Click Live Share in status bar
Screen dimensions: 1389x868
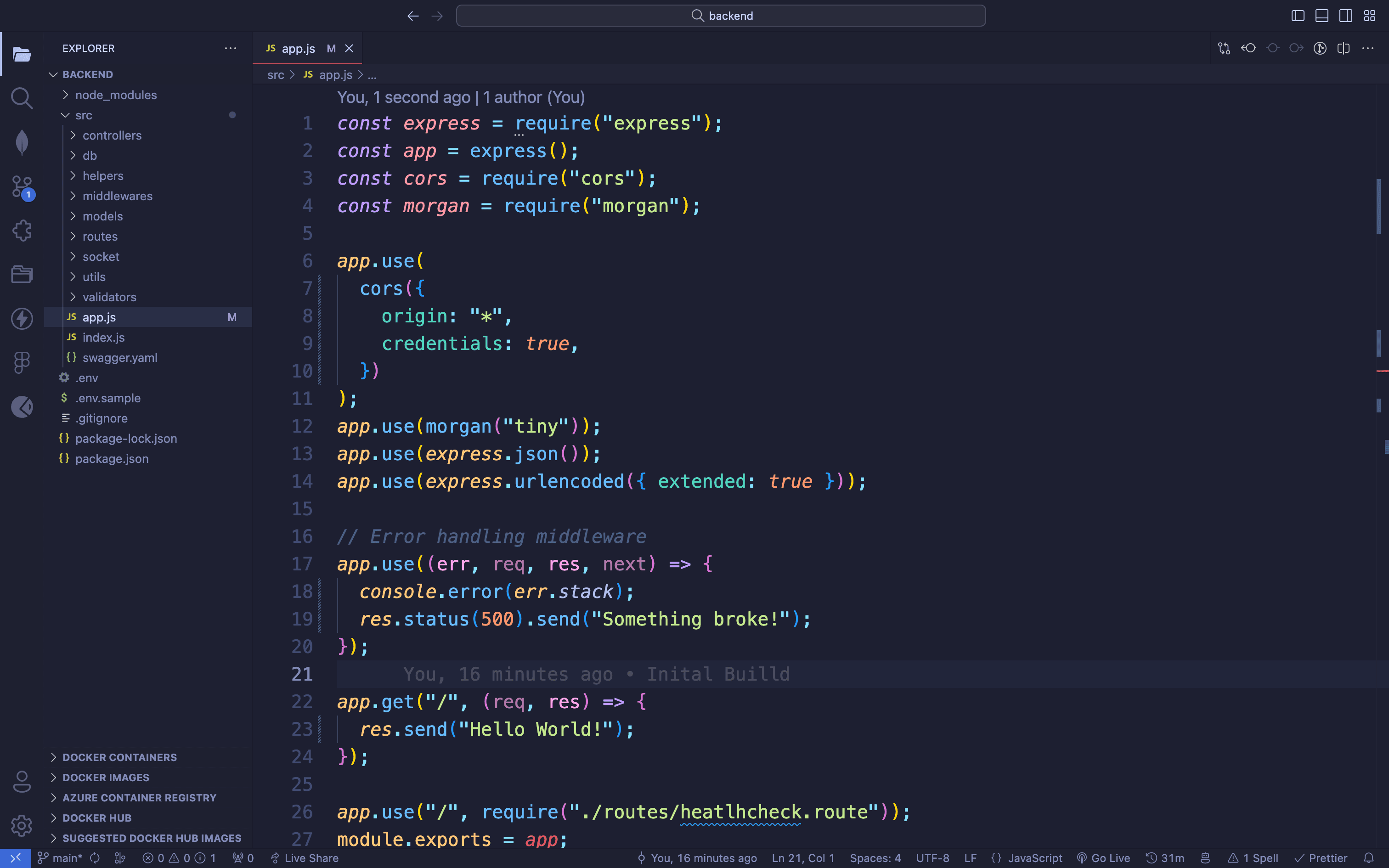[305, 858]
